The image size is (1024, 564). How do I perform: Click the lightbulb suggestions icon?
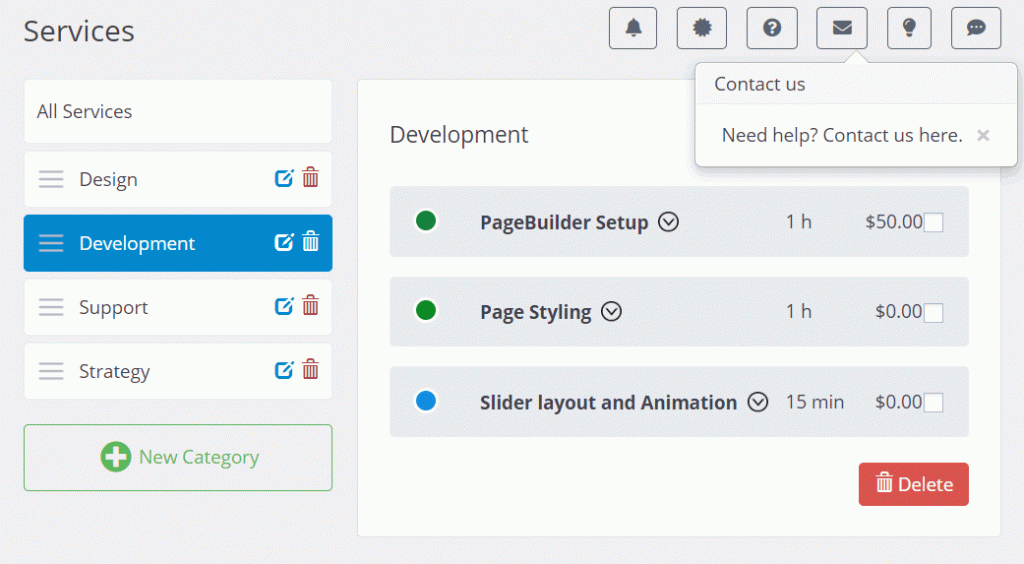click(909, 28)
